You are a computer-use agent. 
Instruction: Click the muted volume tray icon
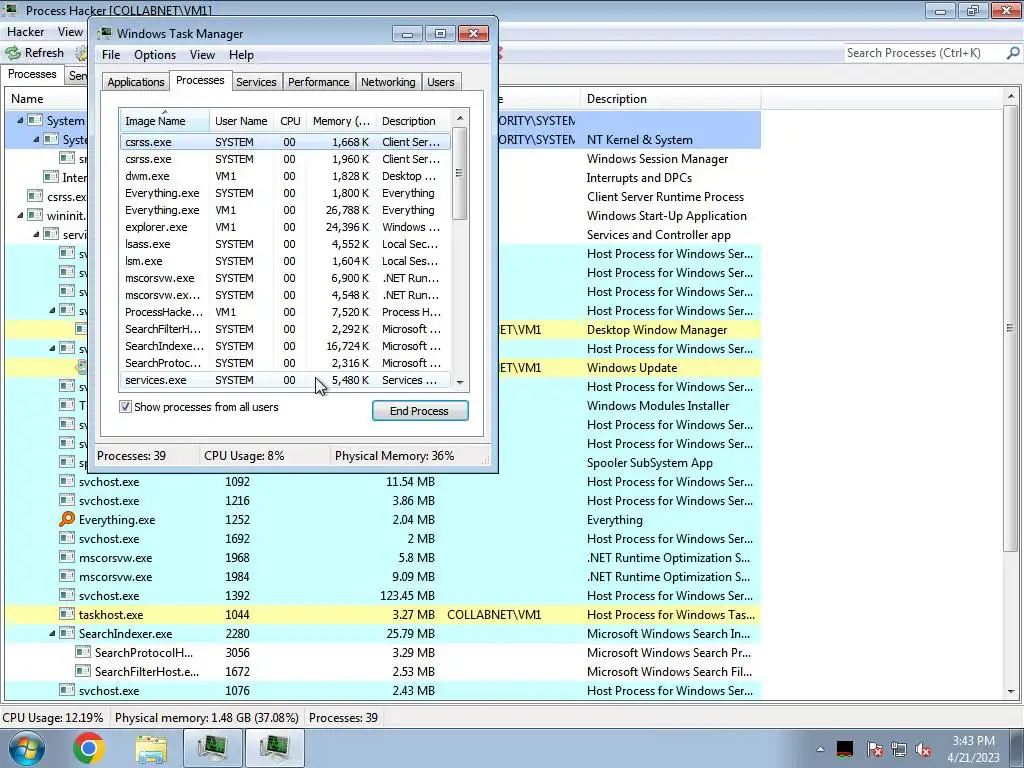click(x=923, y=749)
